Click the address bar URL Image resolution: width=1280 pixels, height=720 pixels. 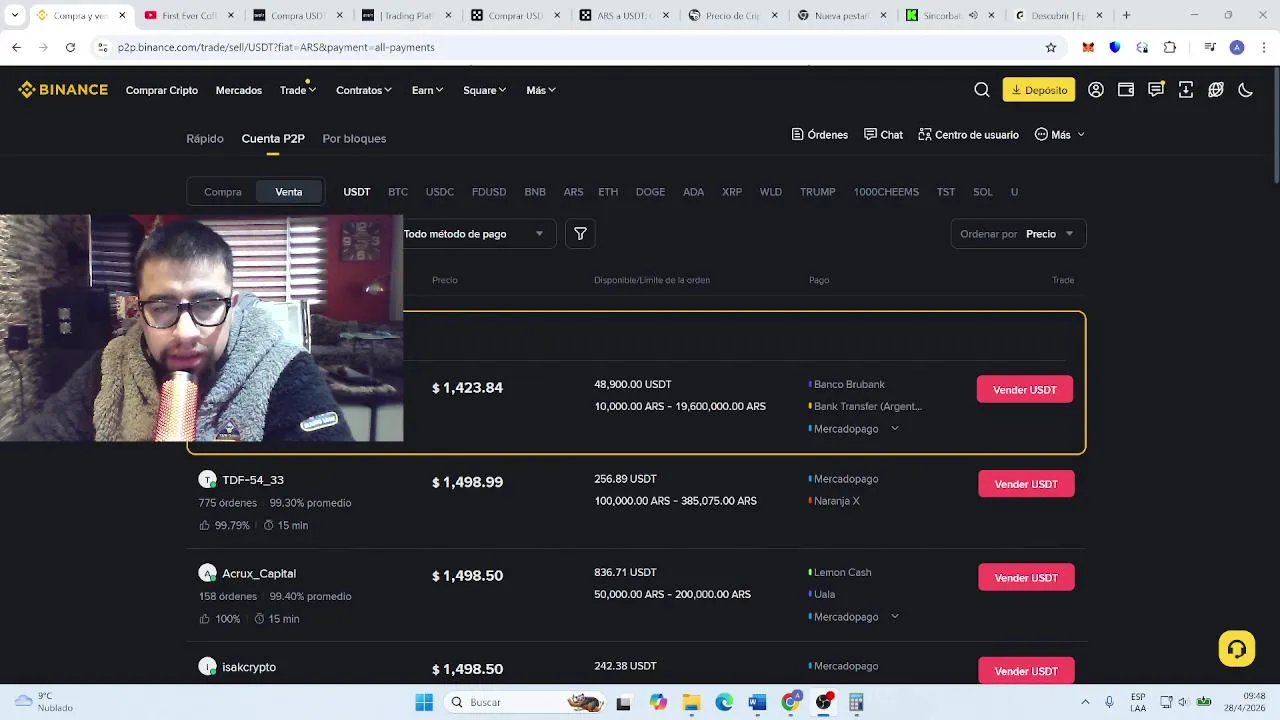point(276,47)
